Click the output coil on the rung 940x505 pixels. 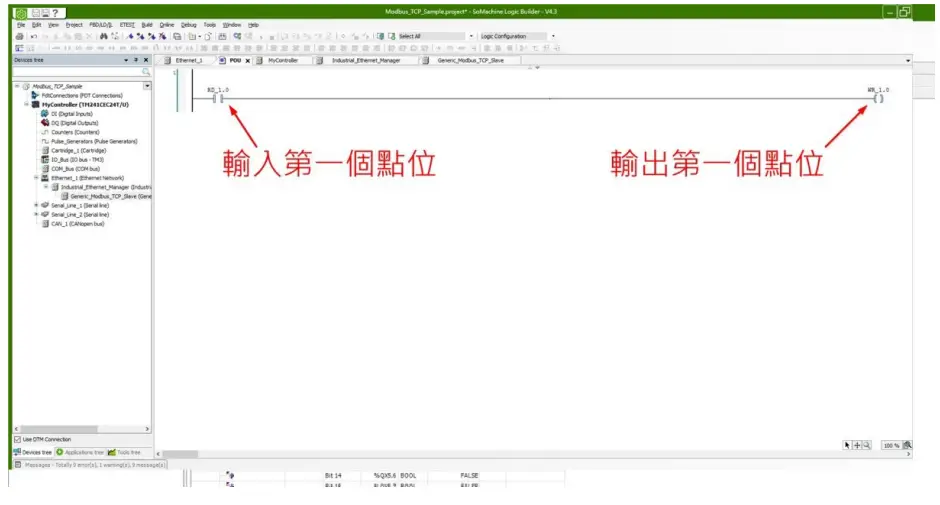pos(878,98)
